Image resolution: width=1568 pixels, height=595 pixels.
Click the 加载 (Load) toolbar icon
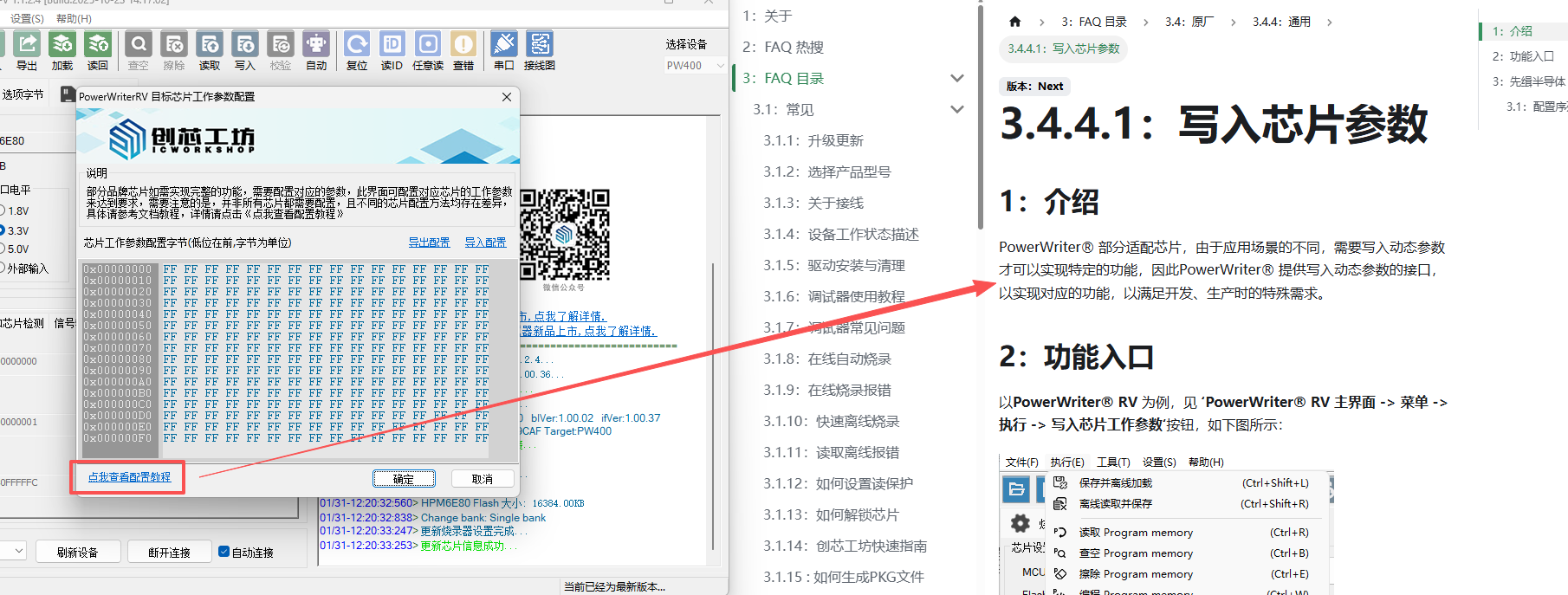click(x=62, y=45)
